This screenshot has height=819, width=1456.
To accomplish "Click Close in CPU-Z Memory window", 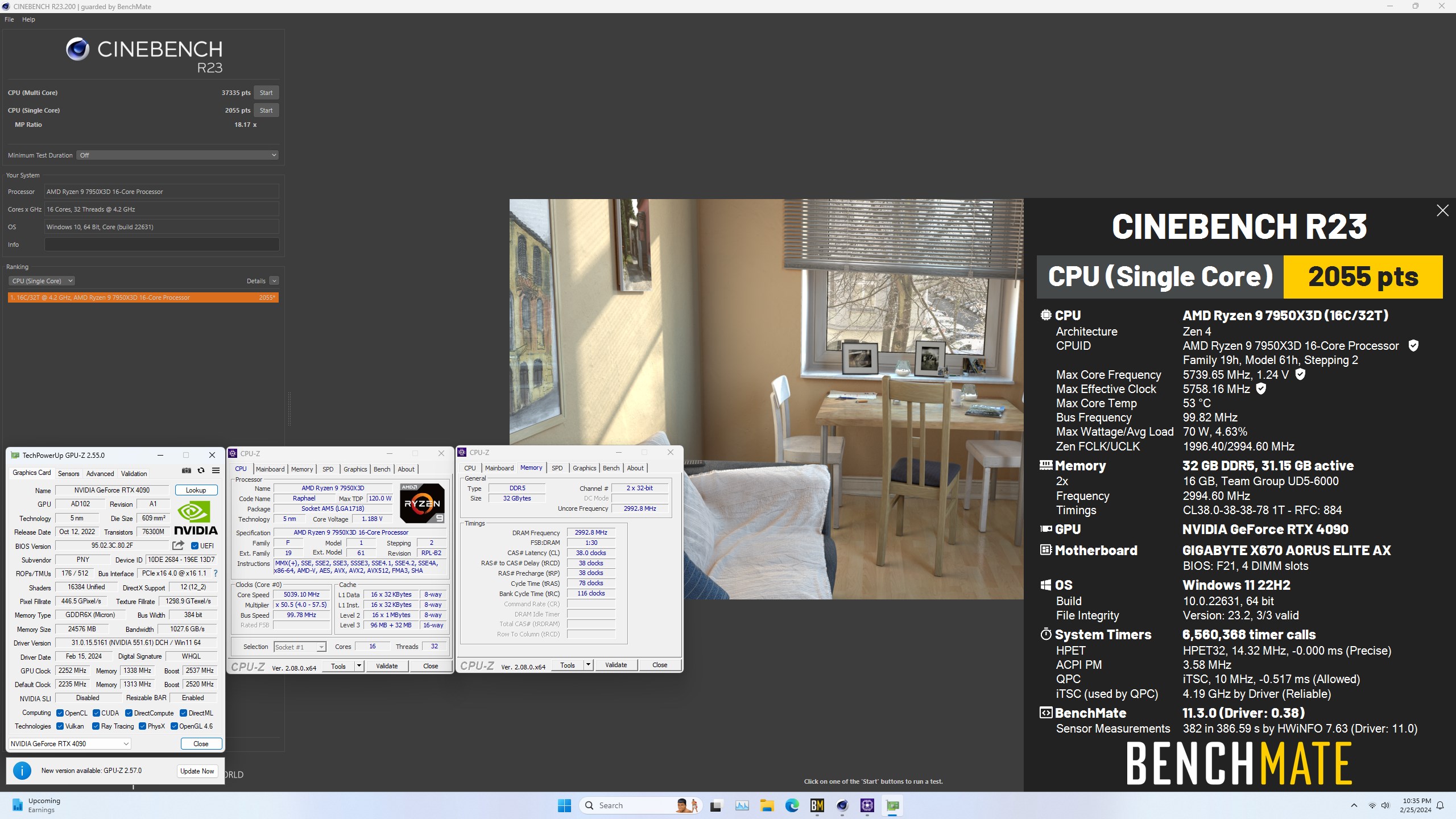I will coord(660,665).
